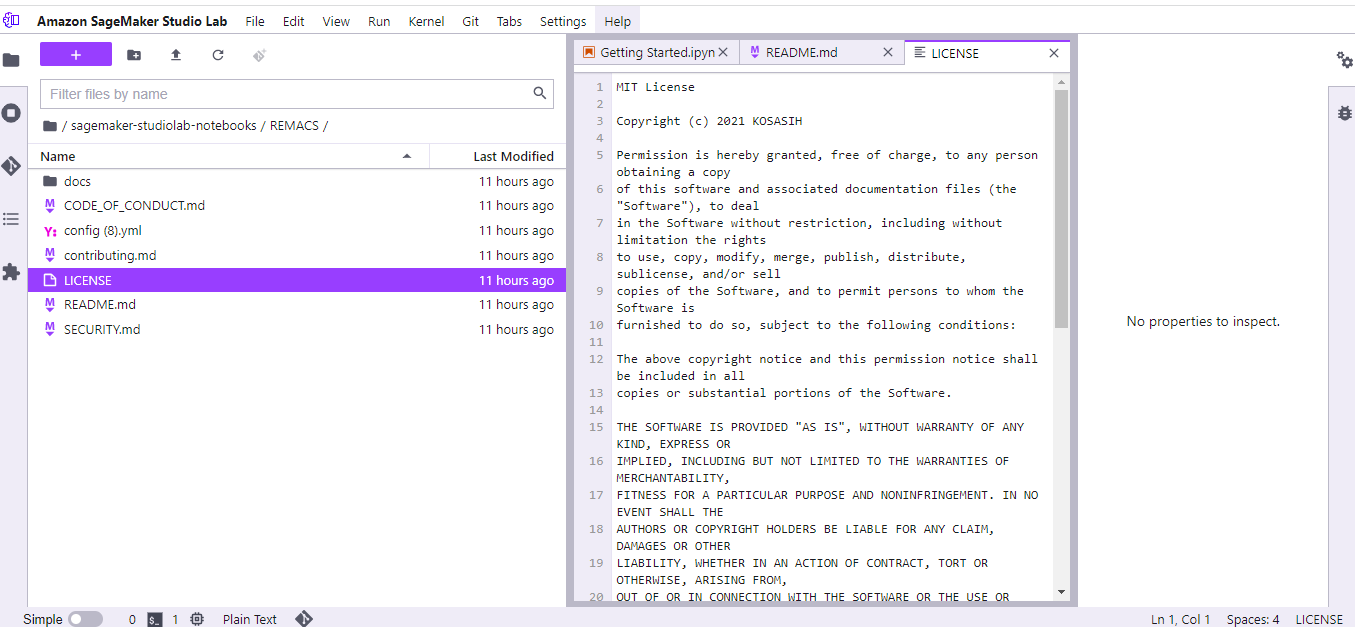The height and width of the screenshot is (627, 1355).
Task: Open the Table of Contents sidebar icon
Action: [11, 219]
